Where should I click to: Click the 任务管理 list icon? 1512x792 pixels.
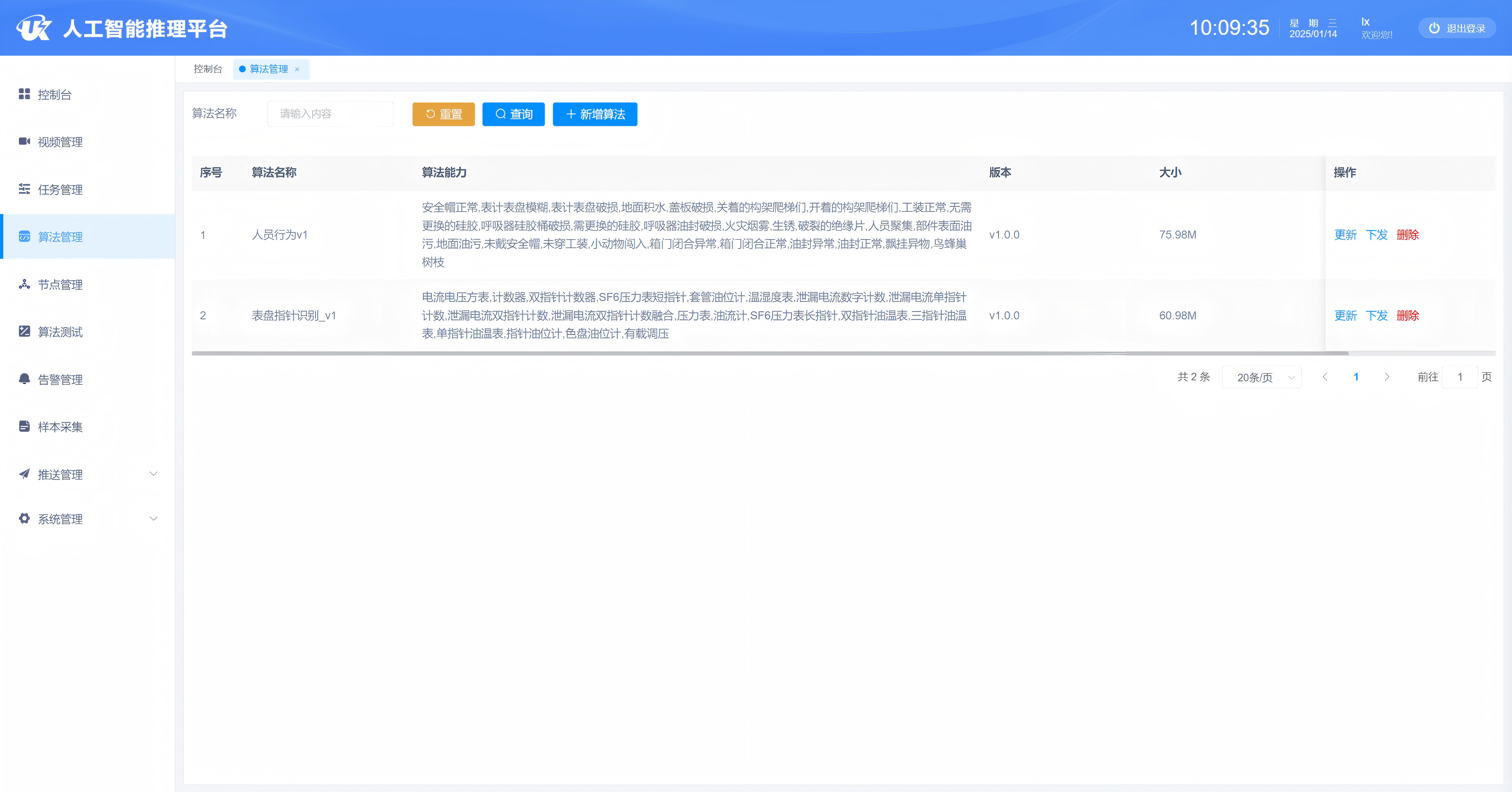click(x=24, y=189)
